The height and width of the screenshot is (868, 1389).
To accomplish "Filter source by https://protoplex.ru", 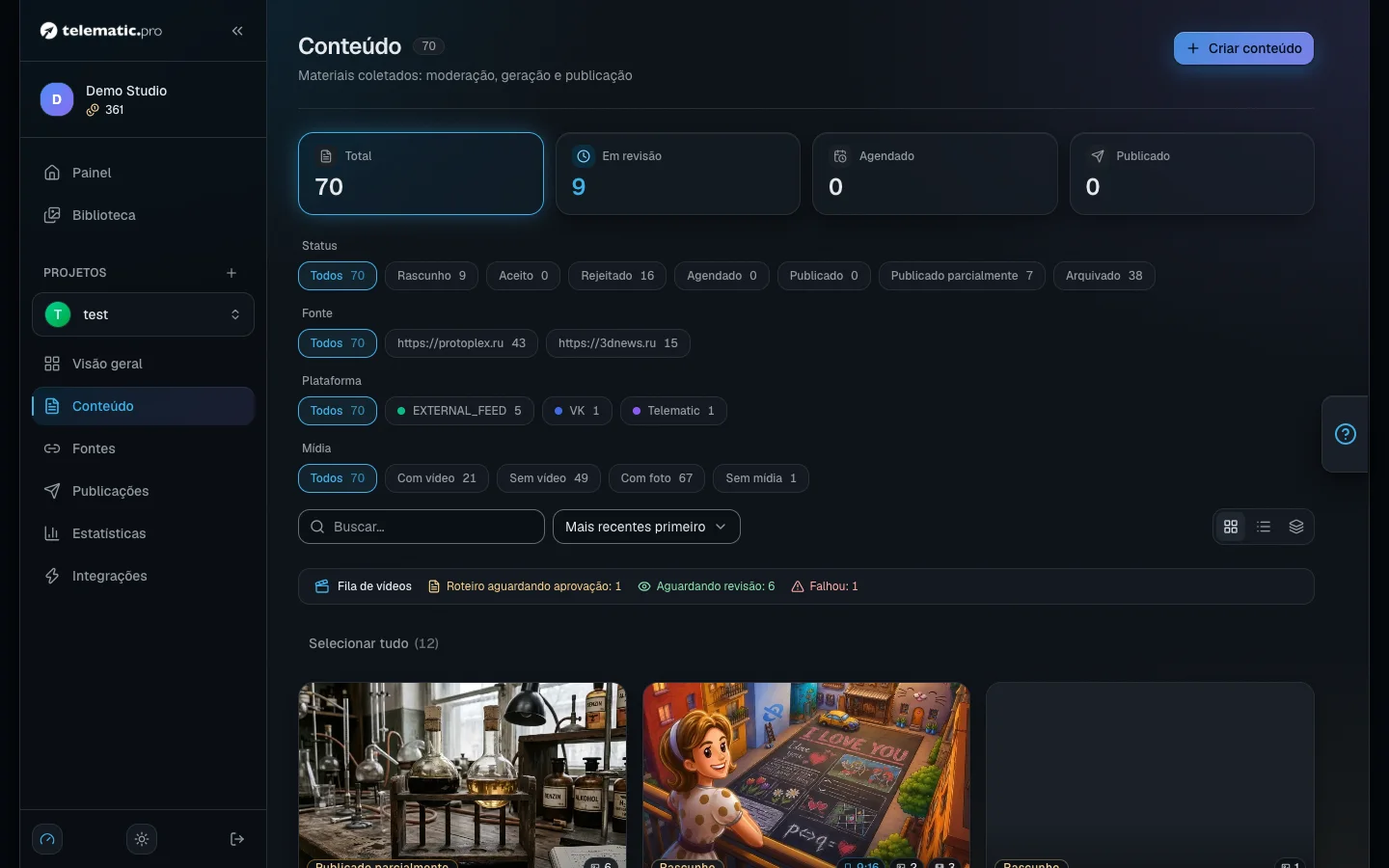I will coord(461,343).
